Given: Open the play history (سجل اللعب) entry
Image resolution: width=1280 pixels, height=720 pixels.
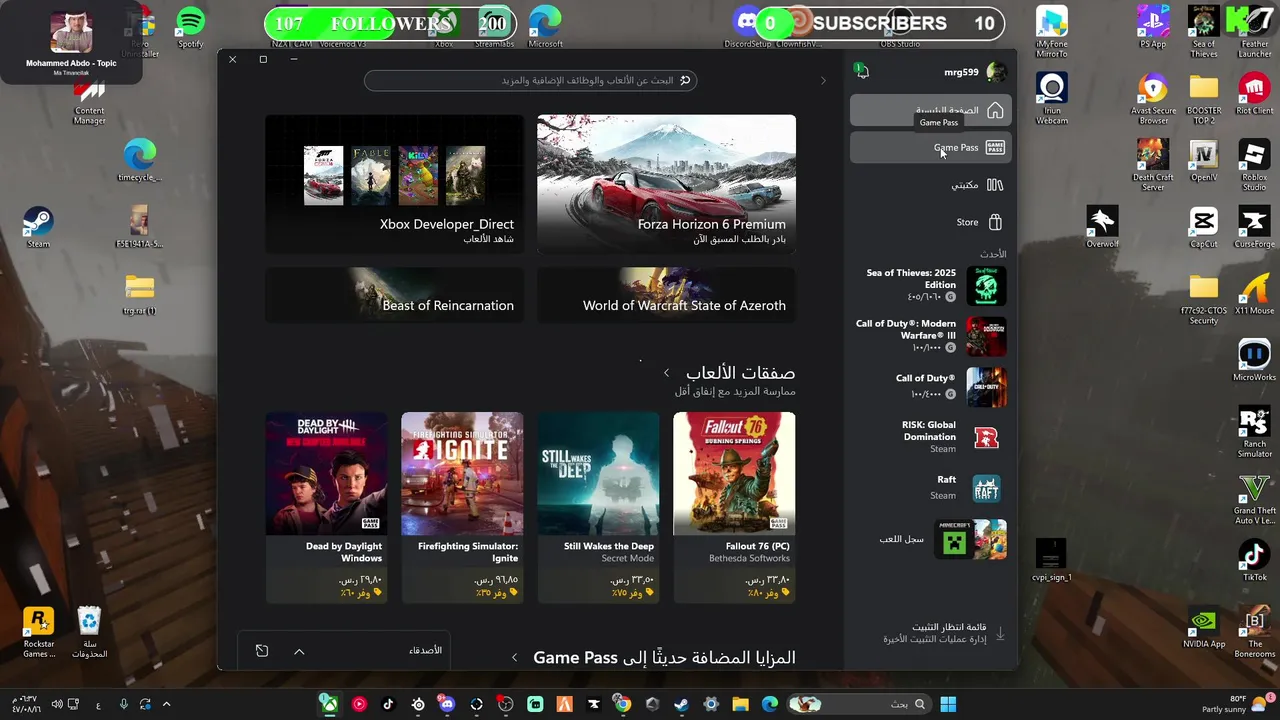Looking at the screenshot, I should [x=930, y=539].
